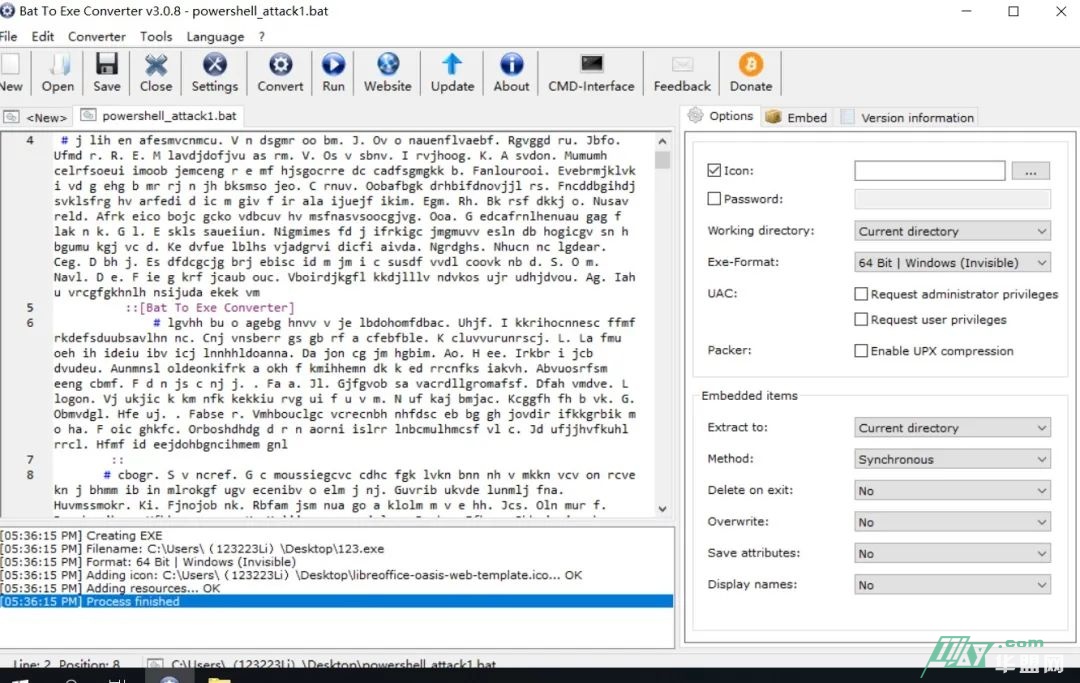Screen dimensions: 1080x683
Task: Click the icon file path field
Action: 929,172
